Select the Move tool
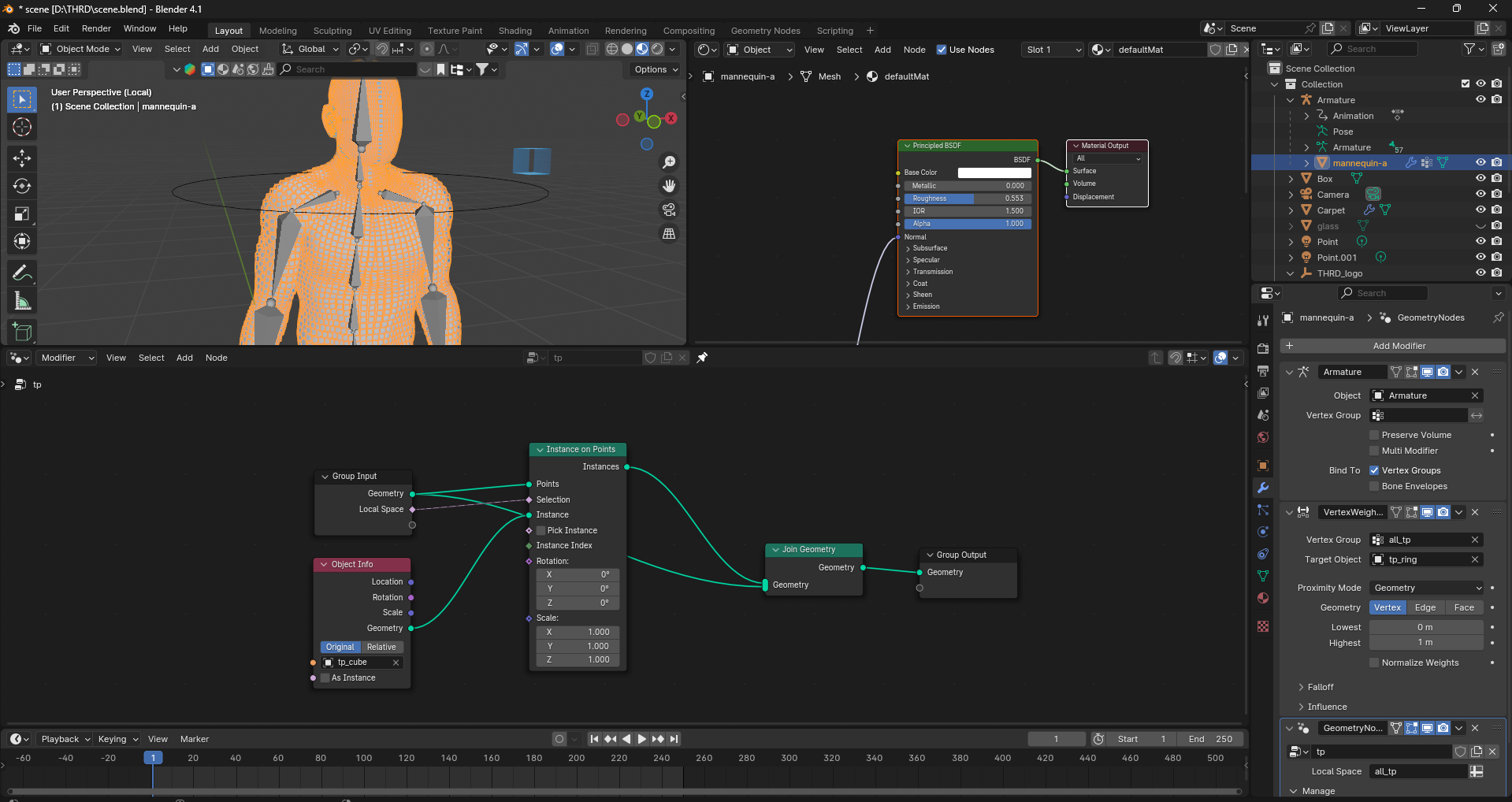 (22, 158)
